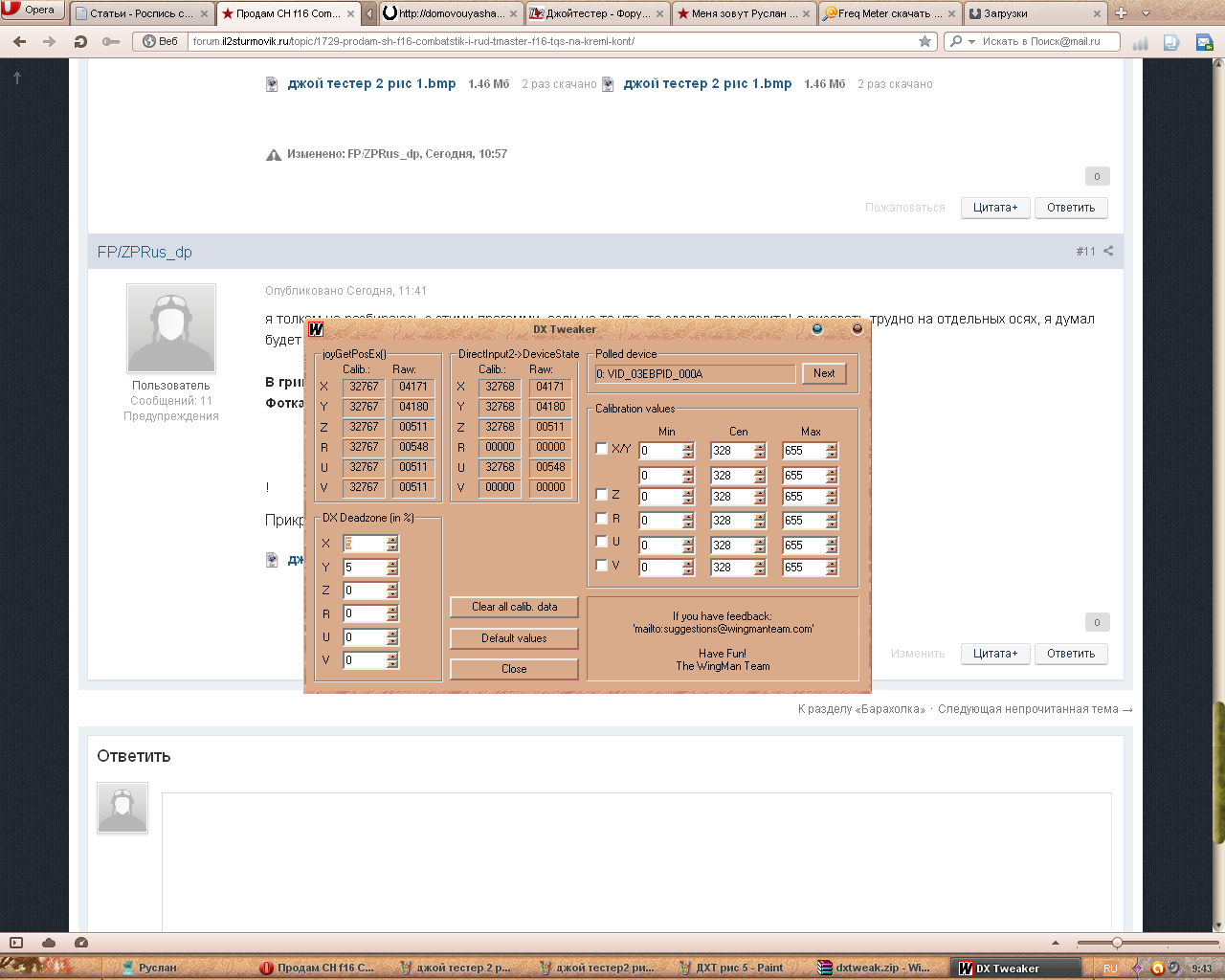This screenshot has width=1225, height=980.
Task: Click the browser back arrow icon
Action: tap(19, 41)
